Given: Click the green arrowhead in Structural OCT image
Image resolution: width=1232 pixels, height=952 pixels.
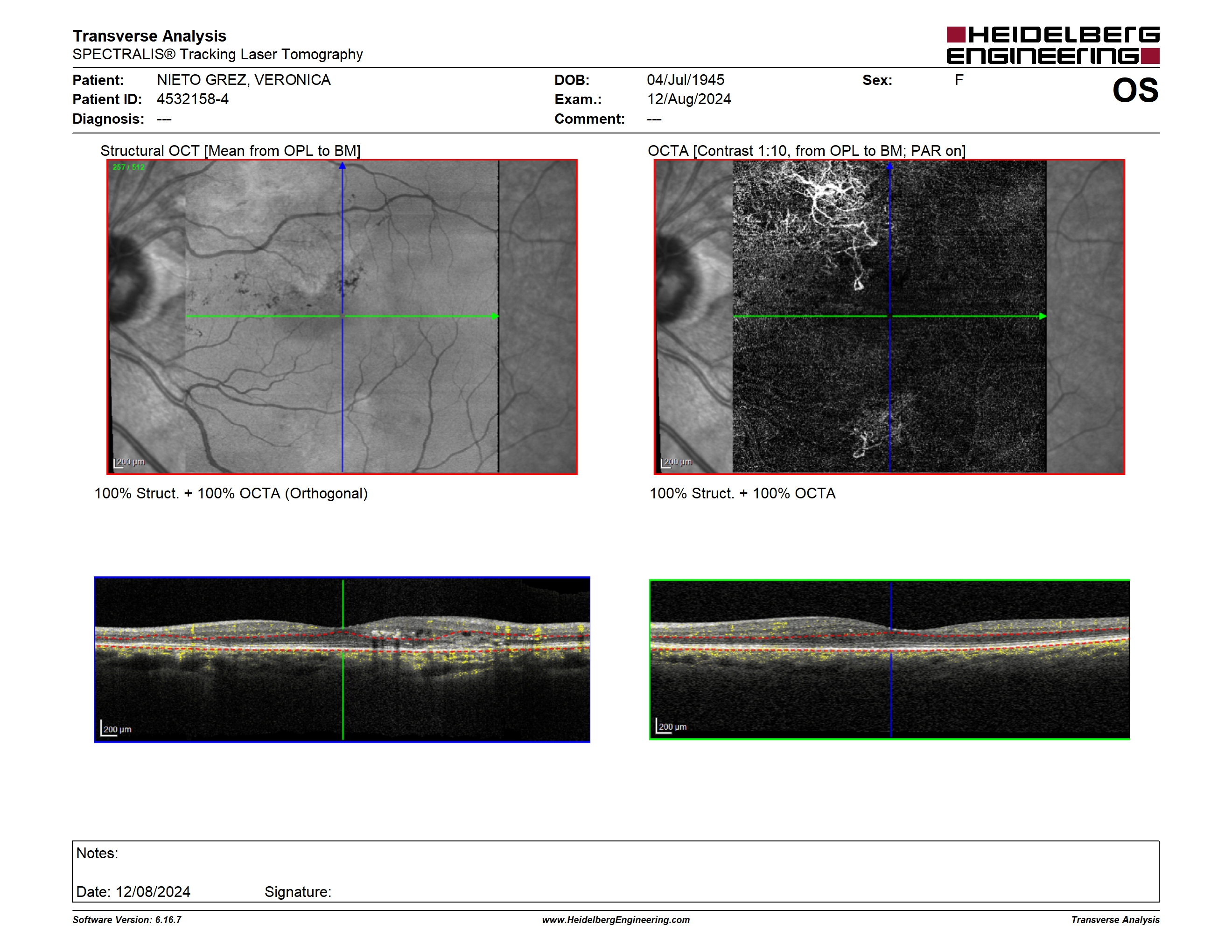Looking at the screenshot, I should (x=495, y=316).
